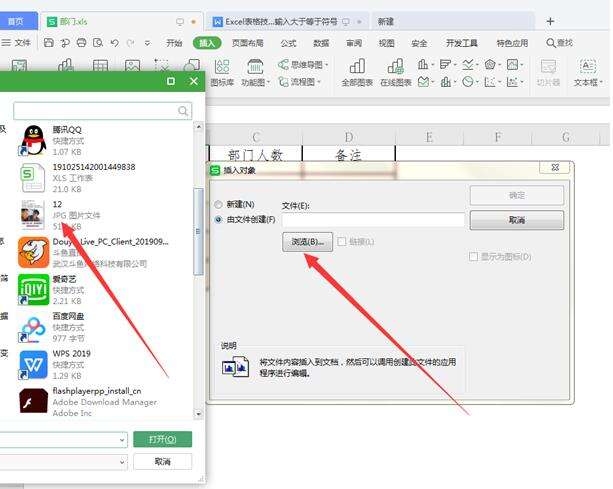Screen dimensions: 613x489
Task: Switch to the 开发工具 ribbon tab
Action: pos(462,43)
